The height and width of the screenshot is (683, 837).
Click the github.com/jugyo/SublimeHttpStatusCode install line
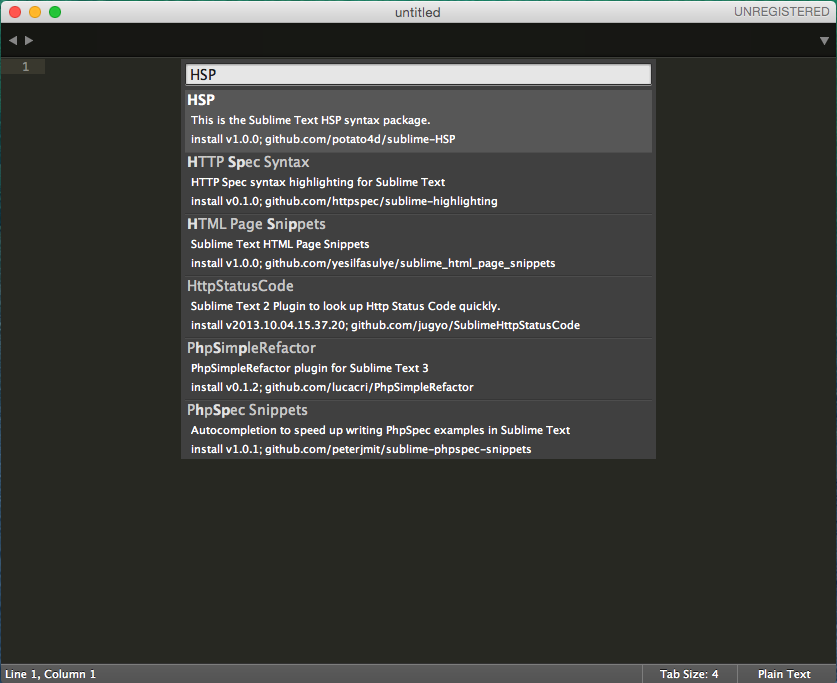point(385,325)
